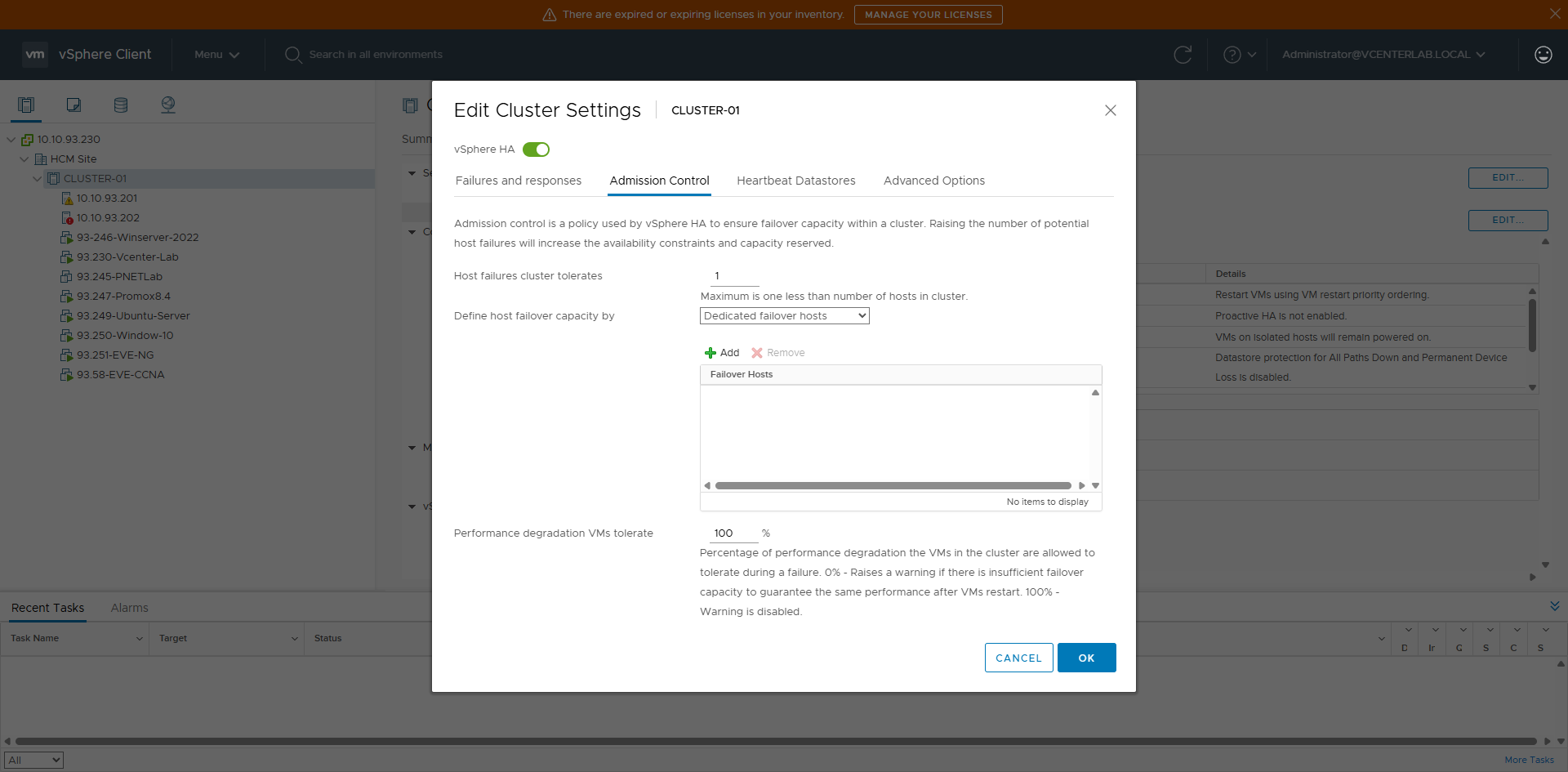Open the help question mark icon
The width and height of the screenshot is (1568, 772).
(x=1232, y=55)
